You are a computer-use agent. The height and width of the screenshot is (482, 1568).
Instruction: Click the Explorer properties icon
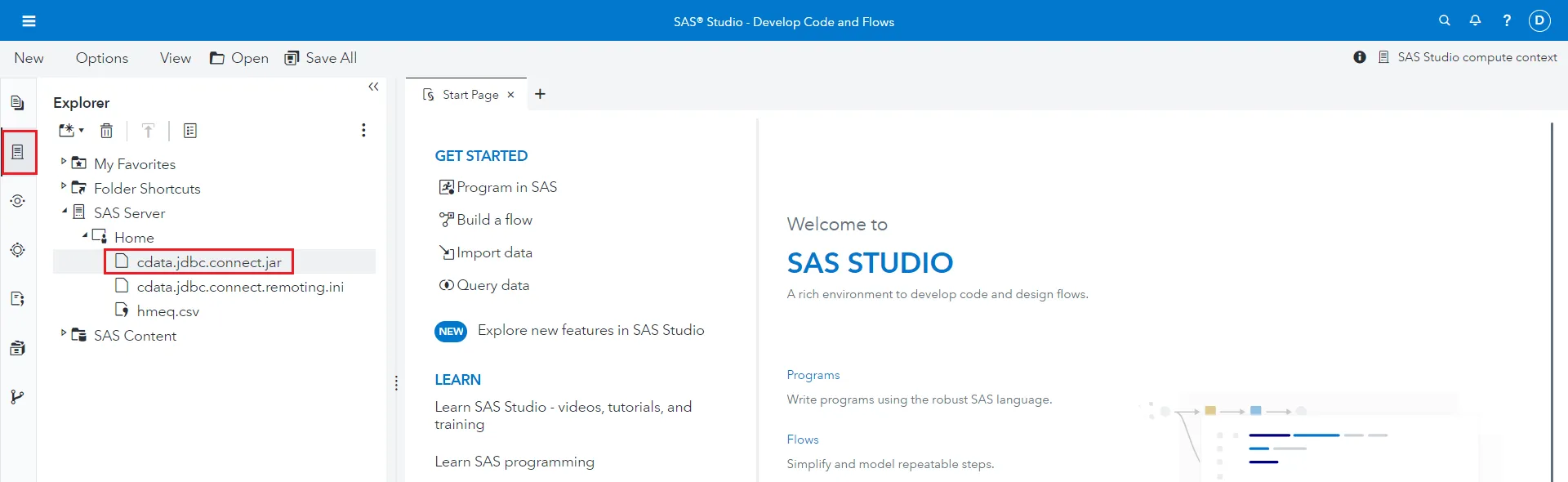click(190, 131)
